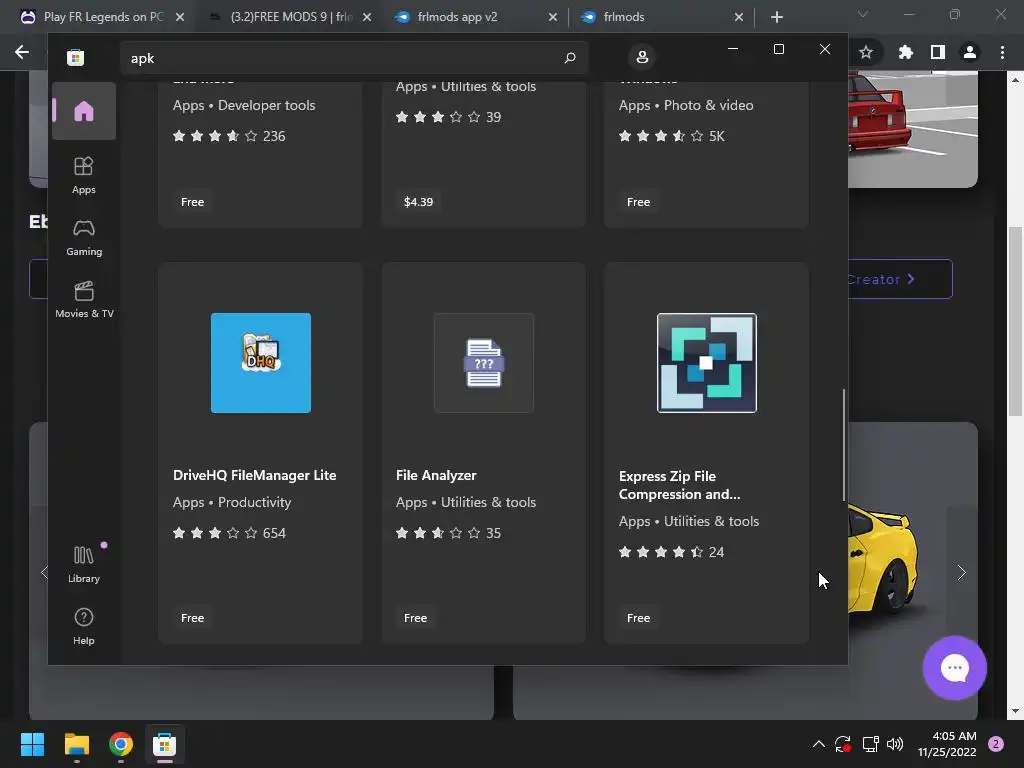Screen dimensions: 1024x768
Task: Open Express Zip File Compression app icon
Action: point(707,363)
